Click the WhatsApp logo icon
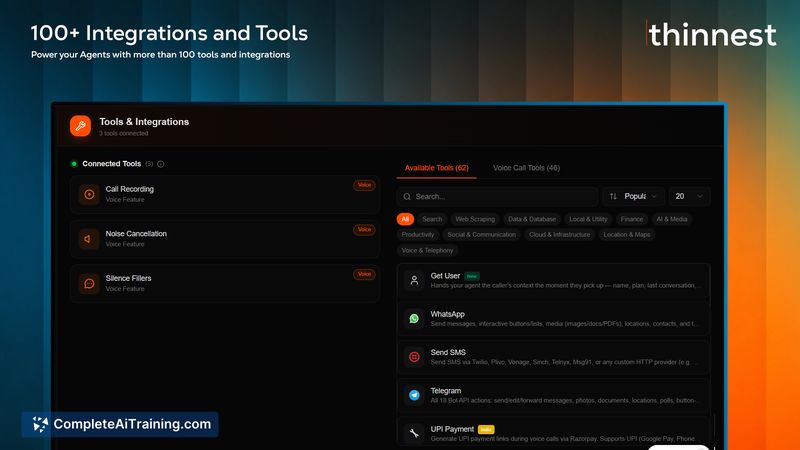800x450 pixels. (414, 318)
